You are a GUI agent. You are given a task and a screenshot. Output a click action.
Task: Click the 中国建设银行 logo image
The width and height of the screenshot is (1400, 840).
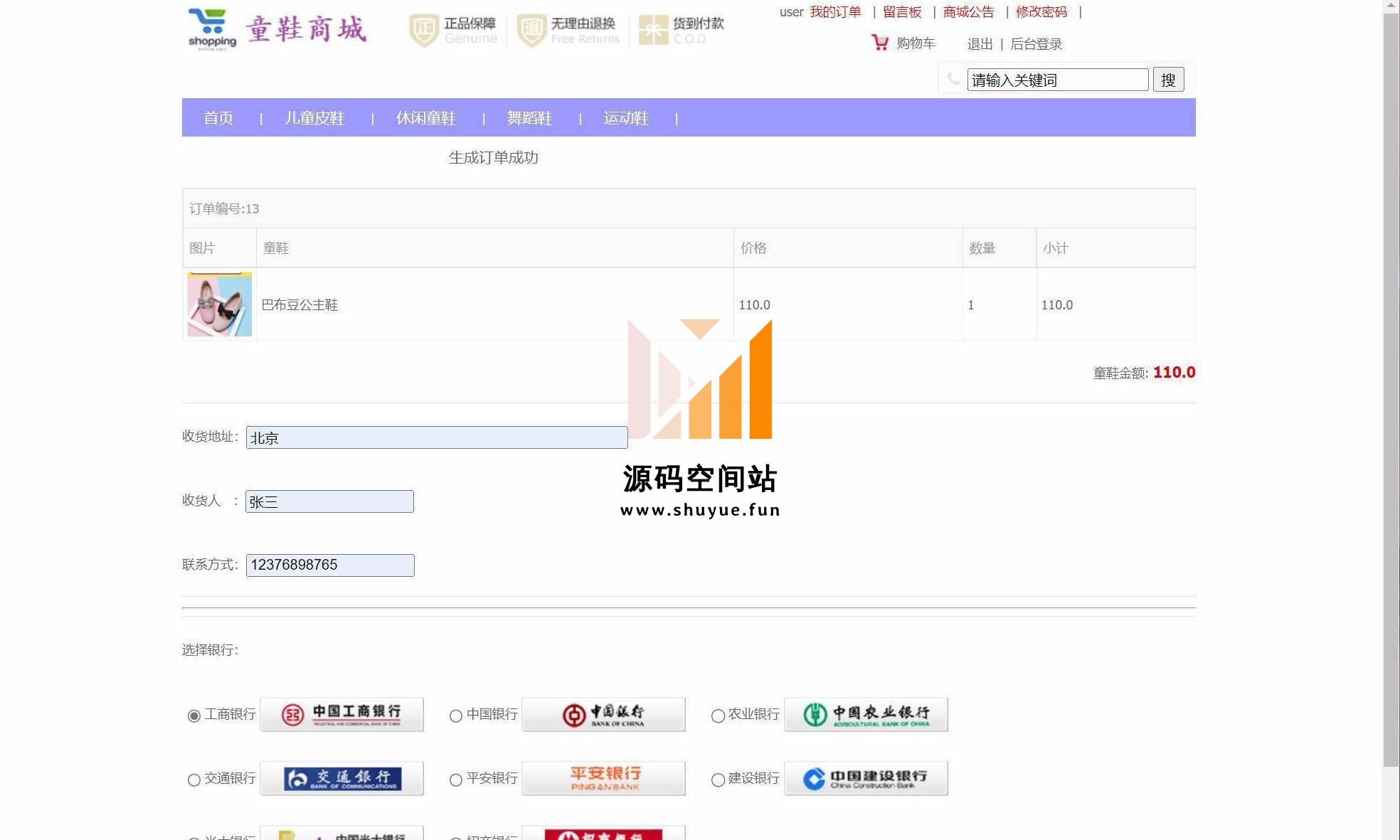tap(866, 778)
